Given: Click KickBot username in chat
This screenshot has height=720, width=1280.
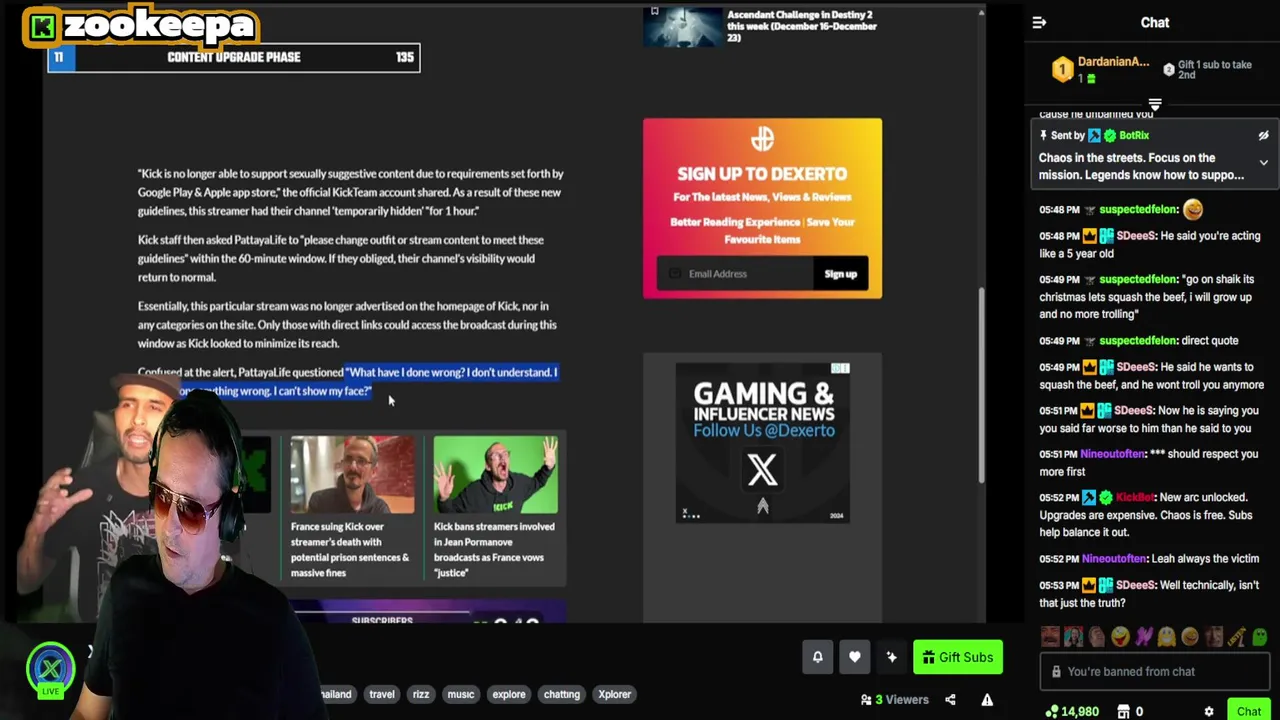Looking at the screenshot, I should pos(1135,497).
